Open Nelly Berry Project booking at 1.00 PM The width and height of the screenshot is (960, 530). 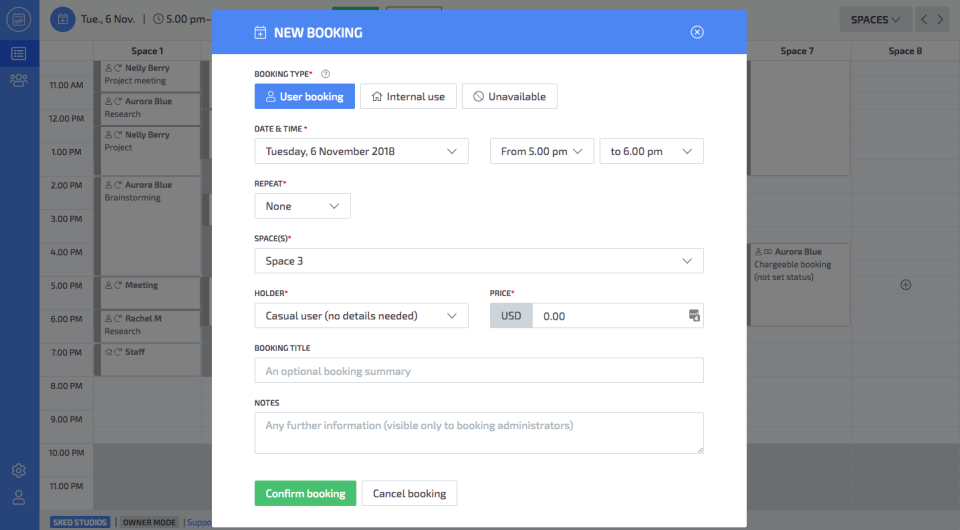pos(147,151)
